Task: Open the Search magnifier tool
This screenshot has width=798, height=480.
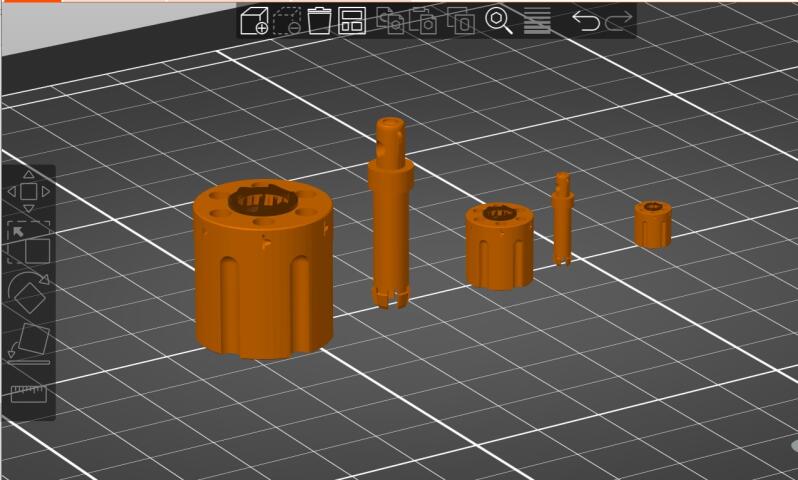Action: pos(498,21)
